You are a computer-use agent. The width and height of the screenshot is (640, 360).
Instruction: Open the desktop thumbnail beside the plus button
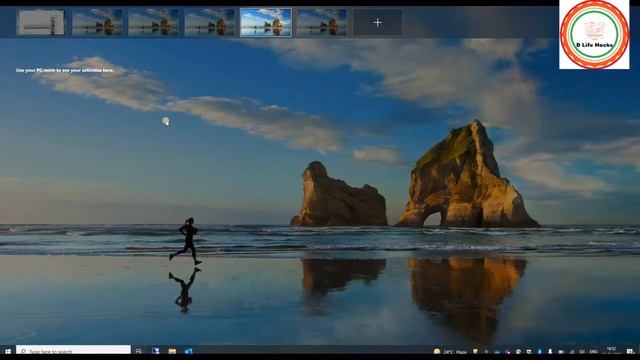[322, 22]
